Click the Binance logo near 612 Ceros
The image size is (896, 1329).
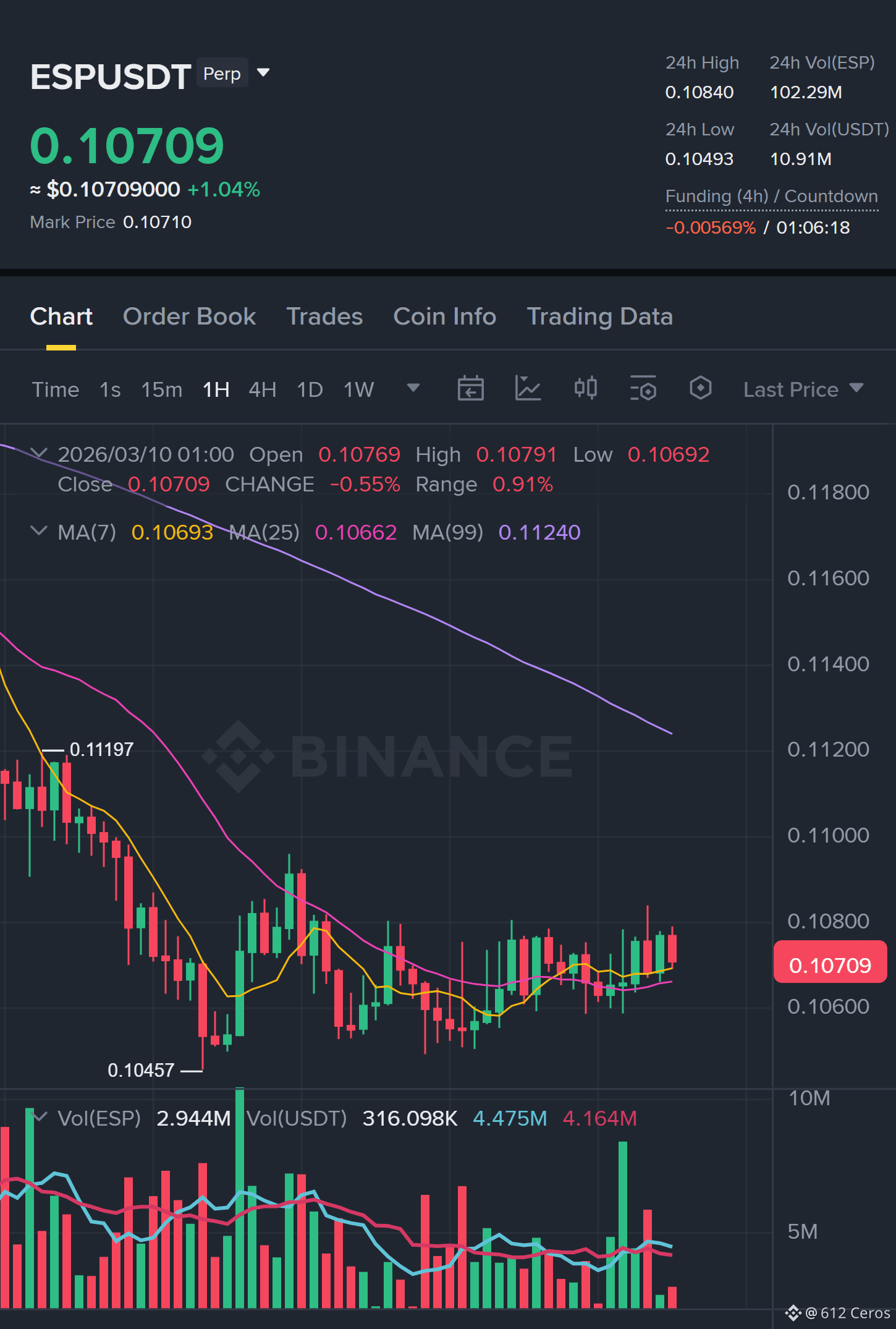click(x=793, y=1313)
